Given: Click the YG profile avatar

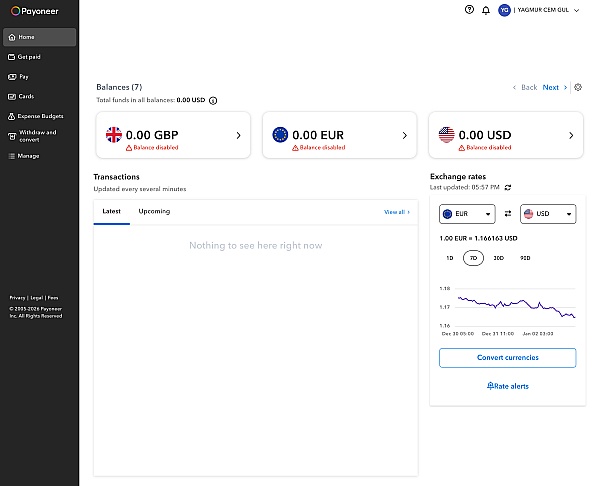Looking at the screenshot, I should 504,10.
